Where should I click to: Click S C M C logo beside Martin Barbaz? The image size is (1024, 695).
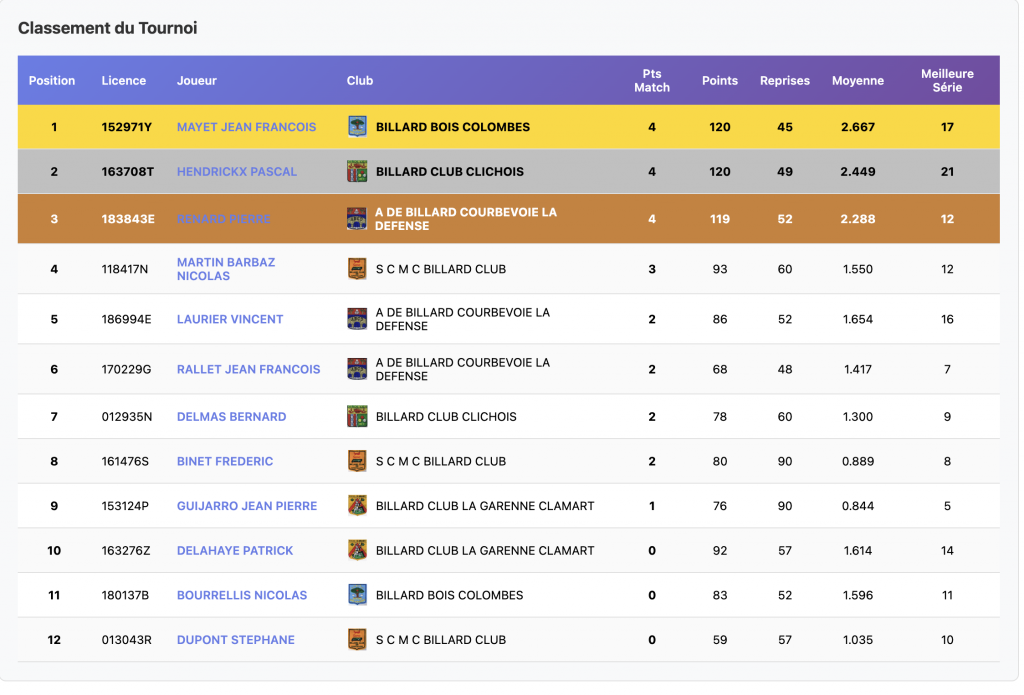(x=357, y=269)
